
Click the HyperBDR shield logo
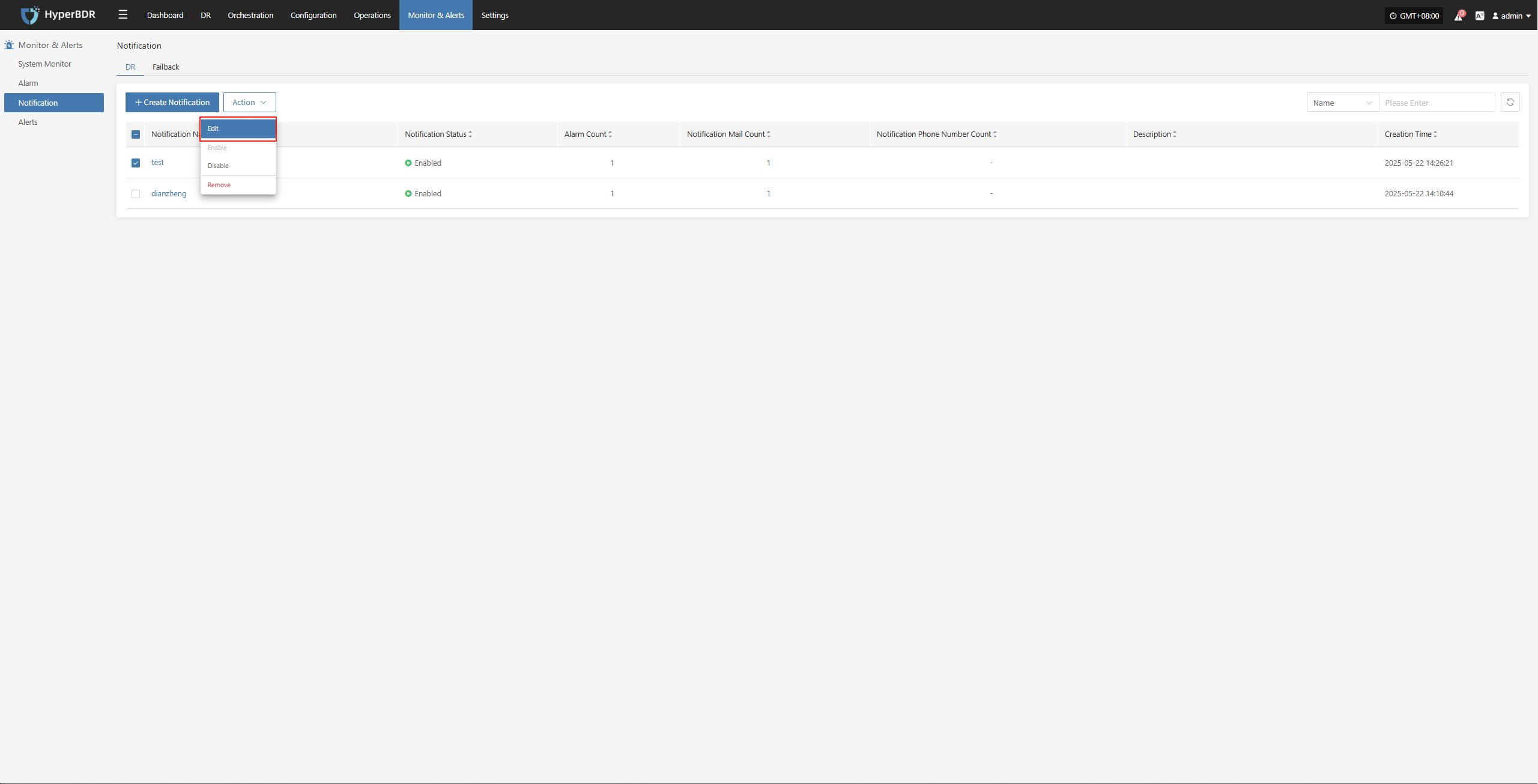(x=29, y=15)
